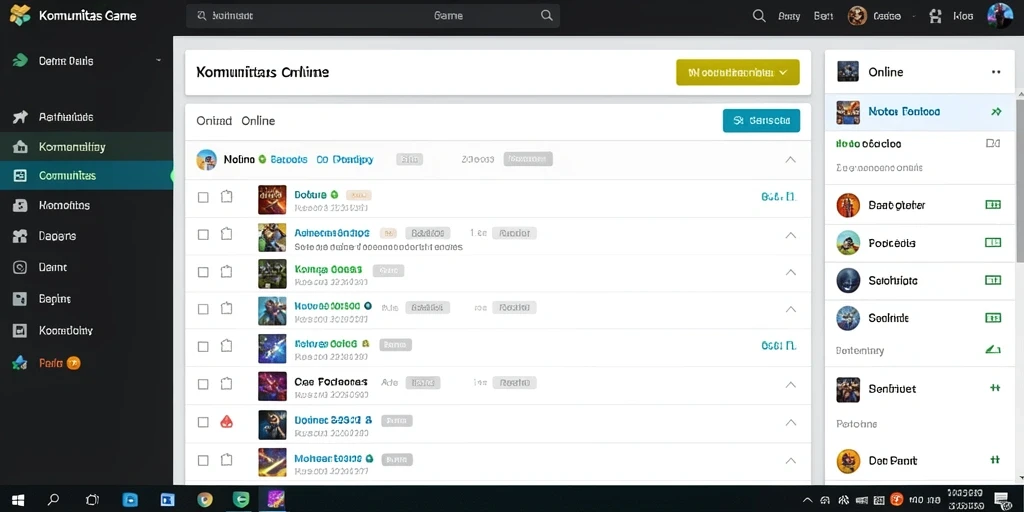Click the search icon beside Bsry in the header

pyautogui.click(x=759, y=16)
